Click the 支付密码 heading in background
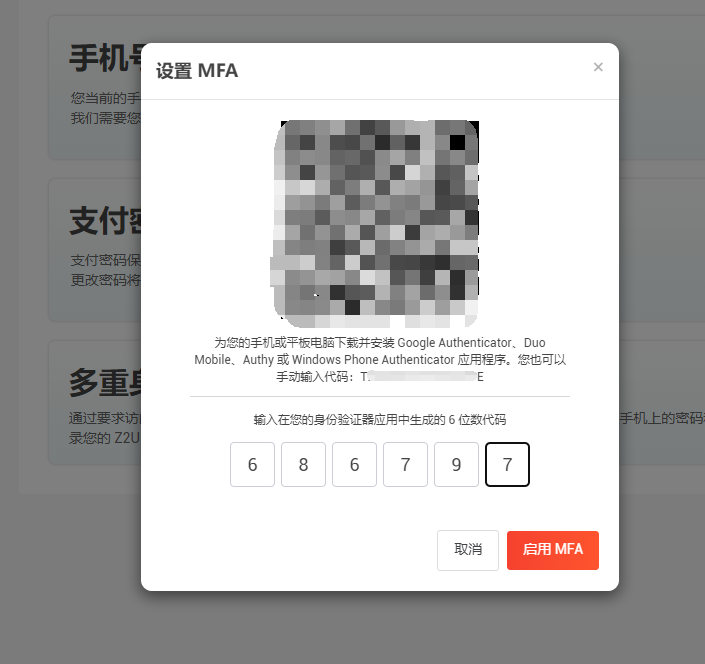Viewport: 705px width, 664px height. [x=105, y=221]
